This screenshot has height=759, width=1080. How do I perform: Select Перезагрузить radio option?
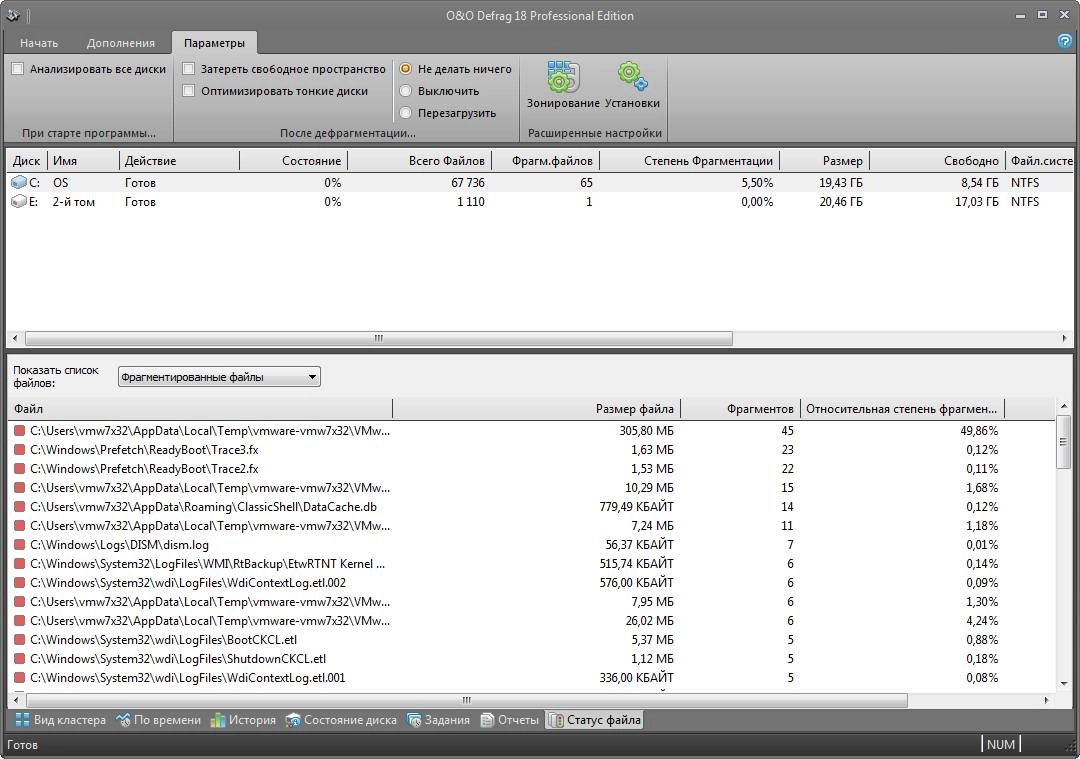(x=406, y=113)
